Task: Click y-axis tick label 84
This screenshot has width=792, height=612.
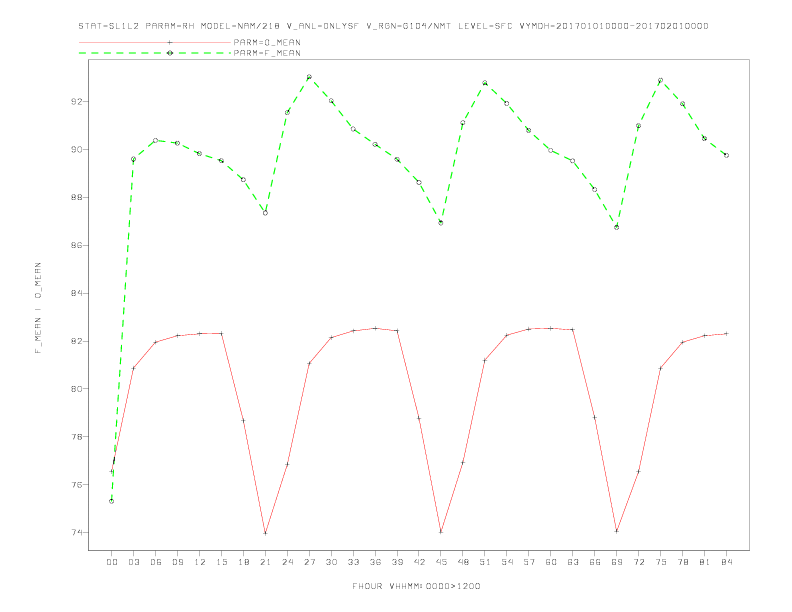Action: (77, 293)
